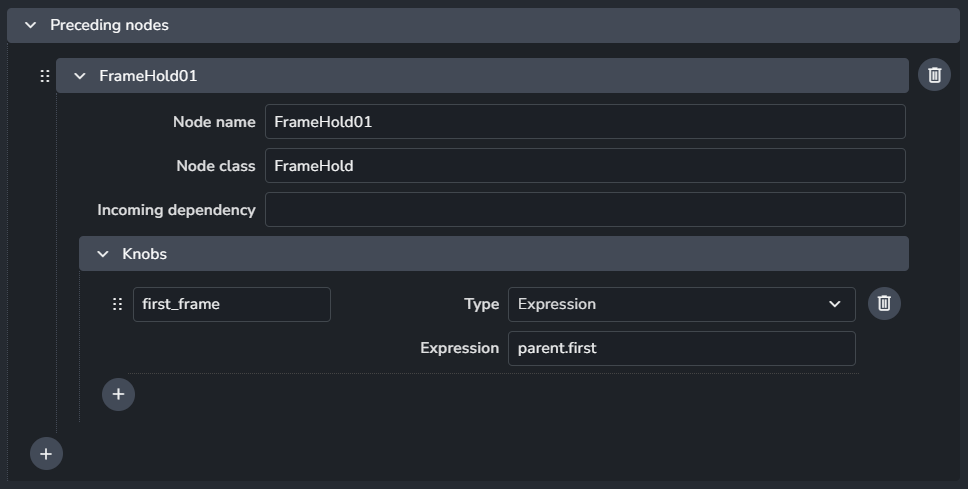The width and height of the screenshot is (968, 489).
Task: Click the parent.first expression field
Action: 681,348
